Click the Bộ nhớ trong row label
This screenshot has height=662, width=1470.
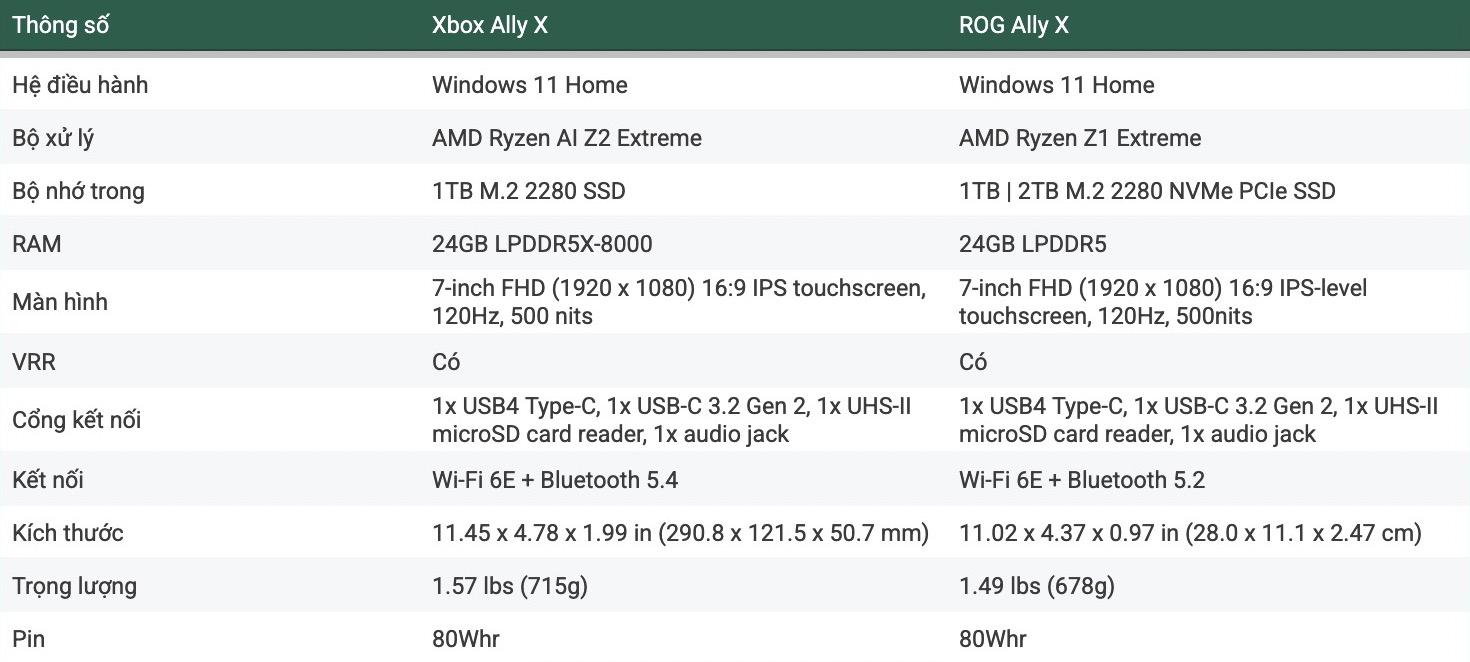[78, 191]
